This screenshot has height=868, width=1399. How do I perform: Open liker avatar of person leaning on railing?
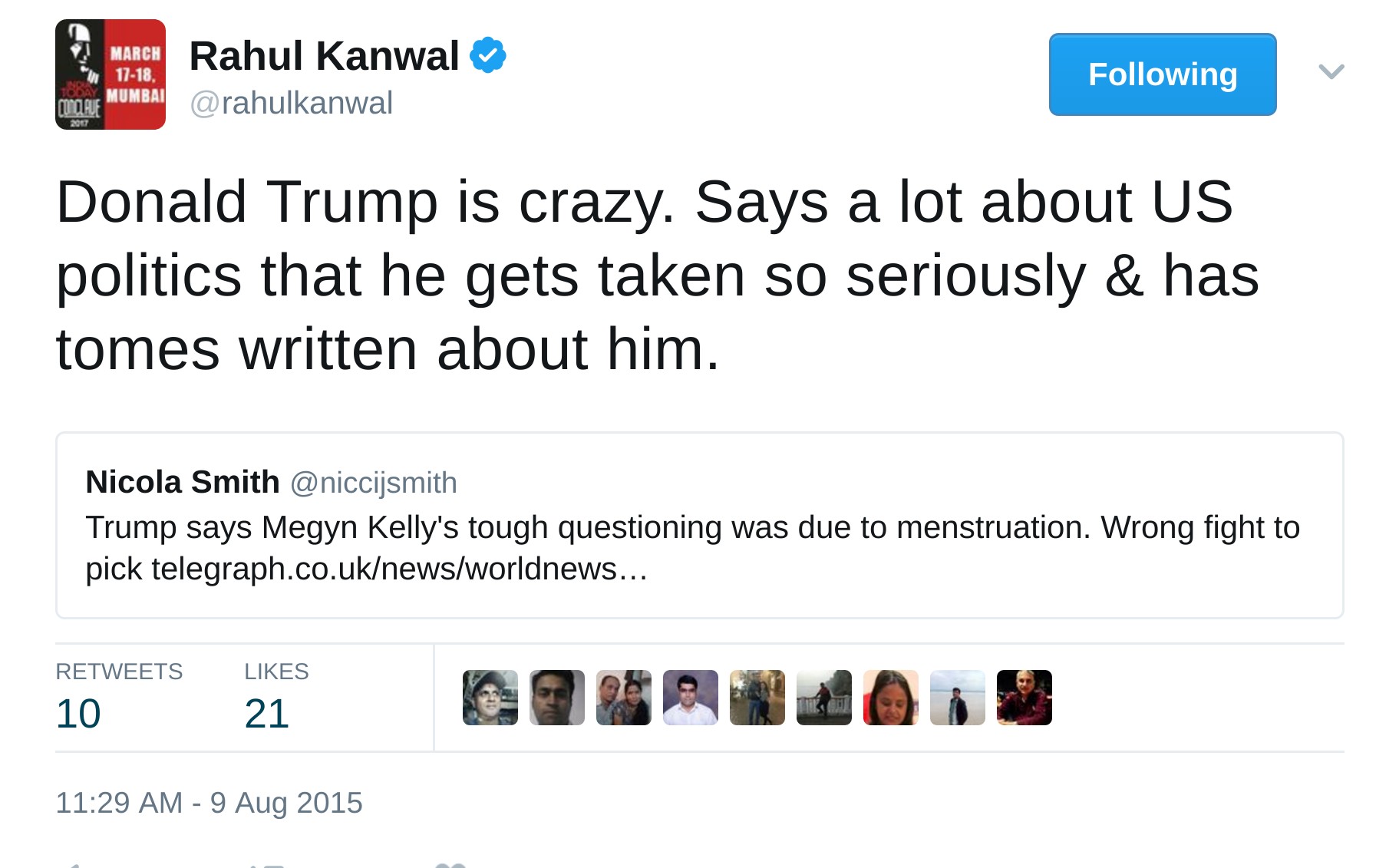coord(824,698)
